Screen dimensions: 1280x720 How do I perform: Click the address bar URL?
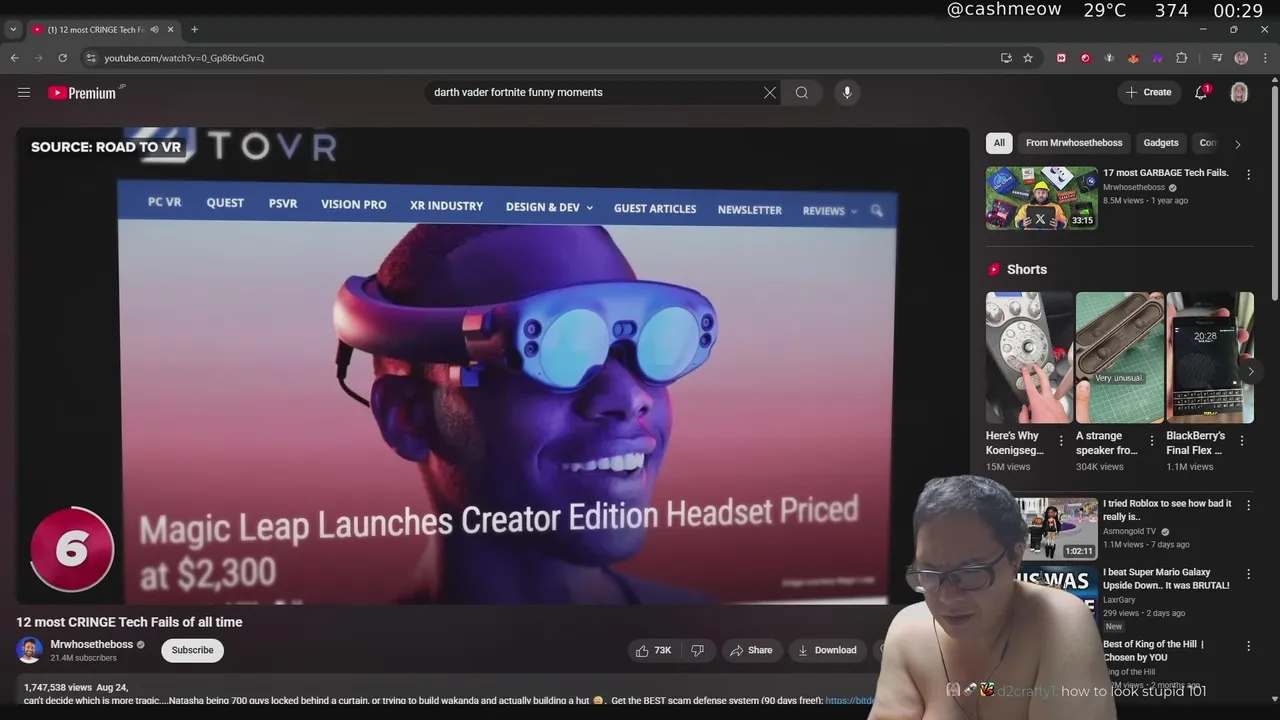click(x=184, y=58)
